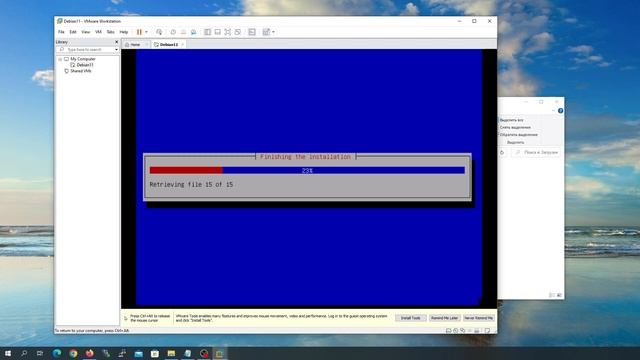Switch Explorer to large icons view
Screen dimensions: 640x360
(x=559, y=295)
